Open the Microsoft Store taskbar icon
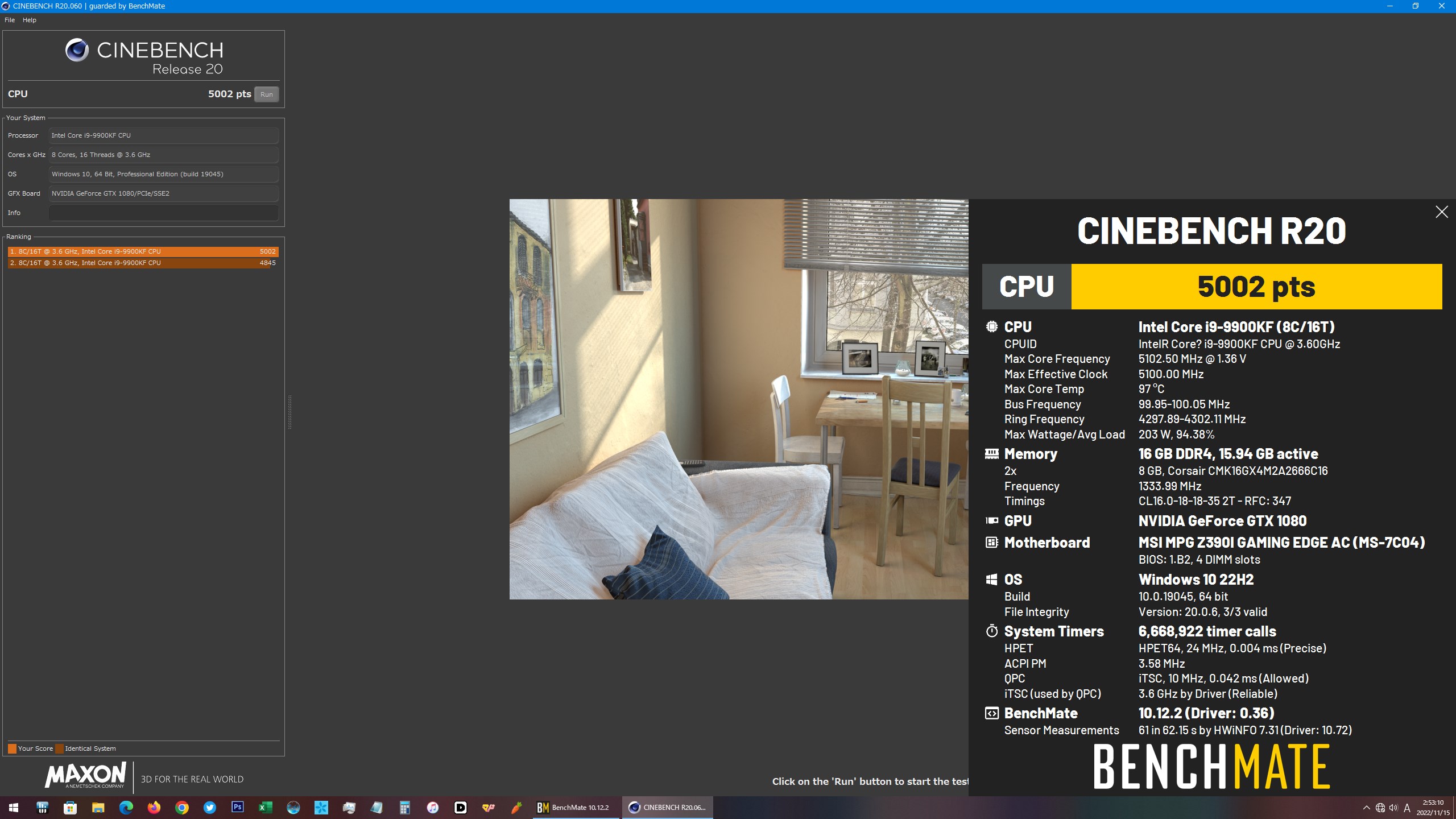 coord(70,808)
